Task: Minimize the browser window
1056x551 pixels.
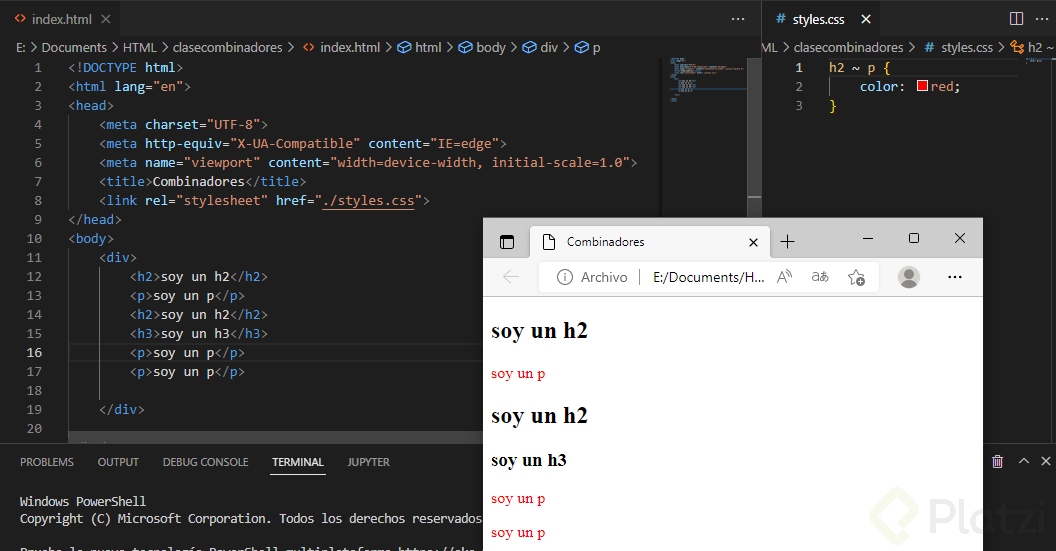Action: 868,238
